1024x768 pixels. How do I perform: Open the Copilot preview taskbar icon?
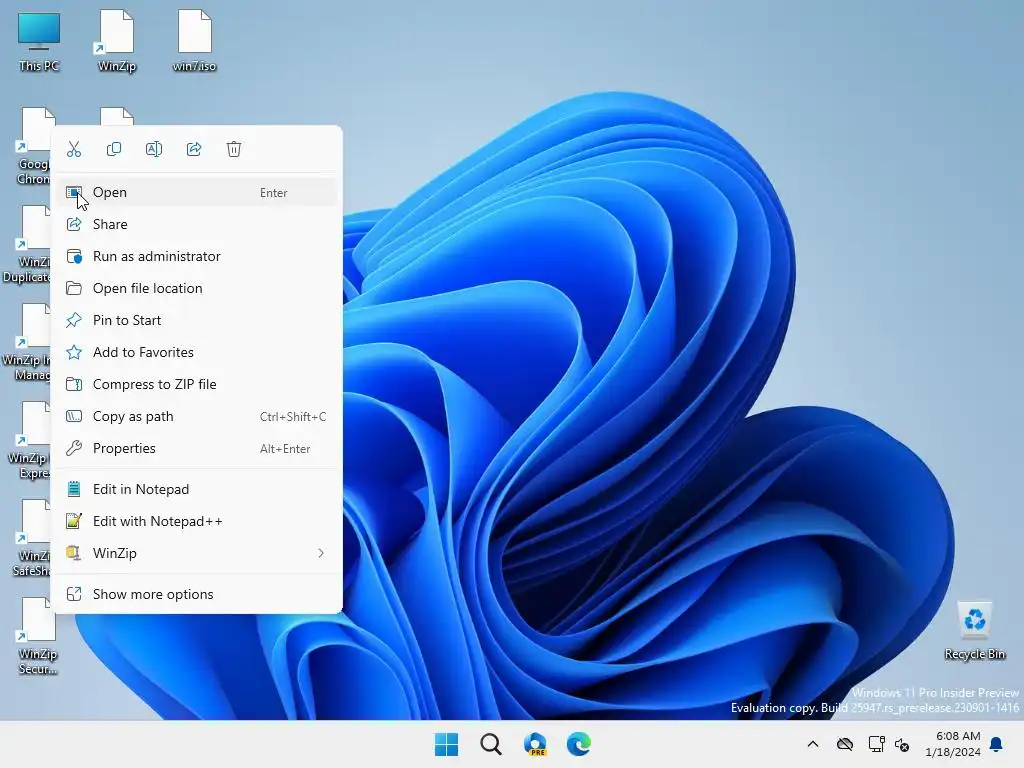point(535,744)
